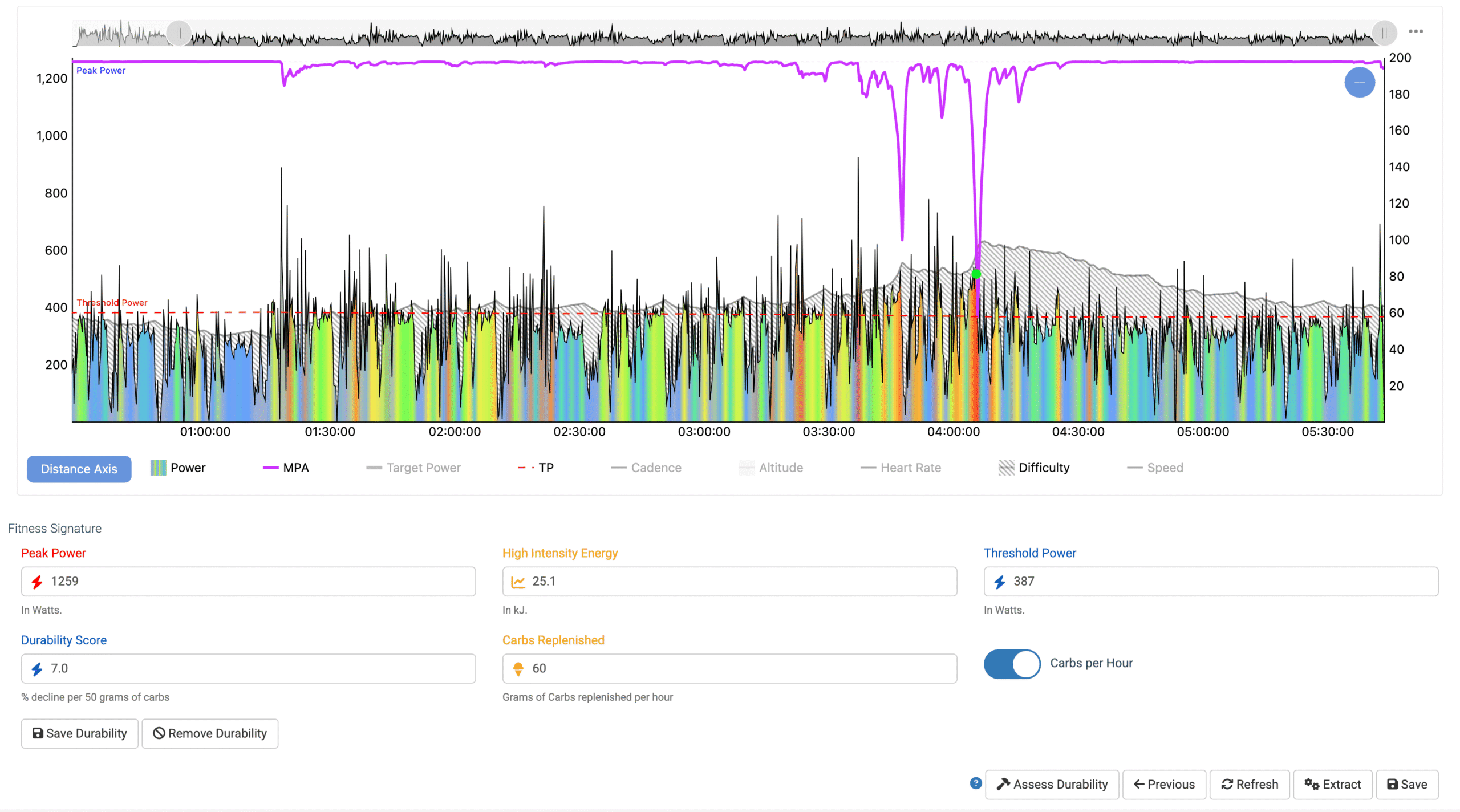Toggle TP dashed line in legend
This screenshot has width=1460, height=812.
[x=536, y=468]
